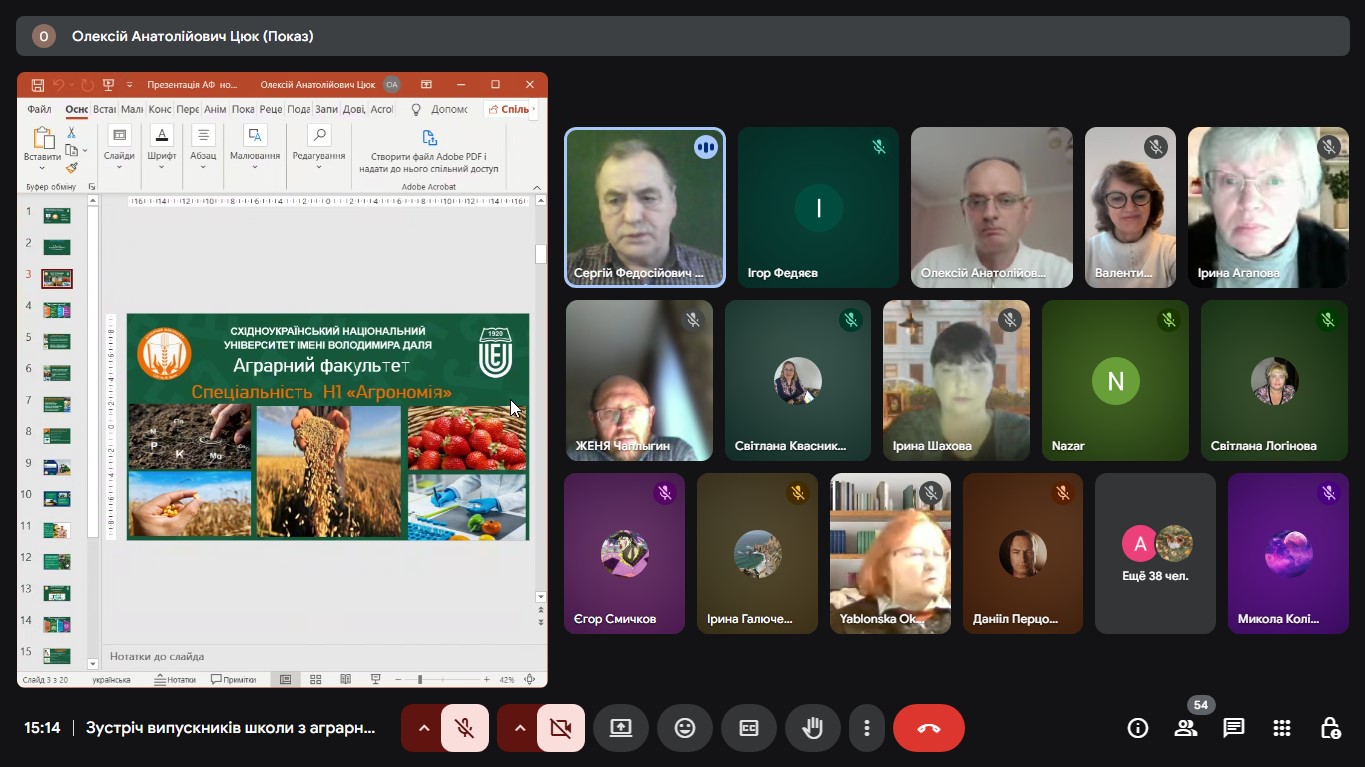Toggle closed captions (CC) button
Screen dimensions: 1365x767
pyautogui.click(x=749, y=728)
